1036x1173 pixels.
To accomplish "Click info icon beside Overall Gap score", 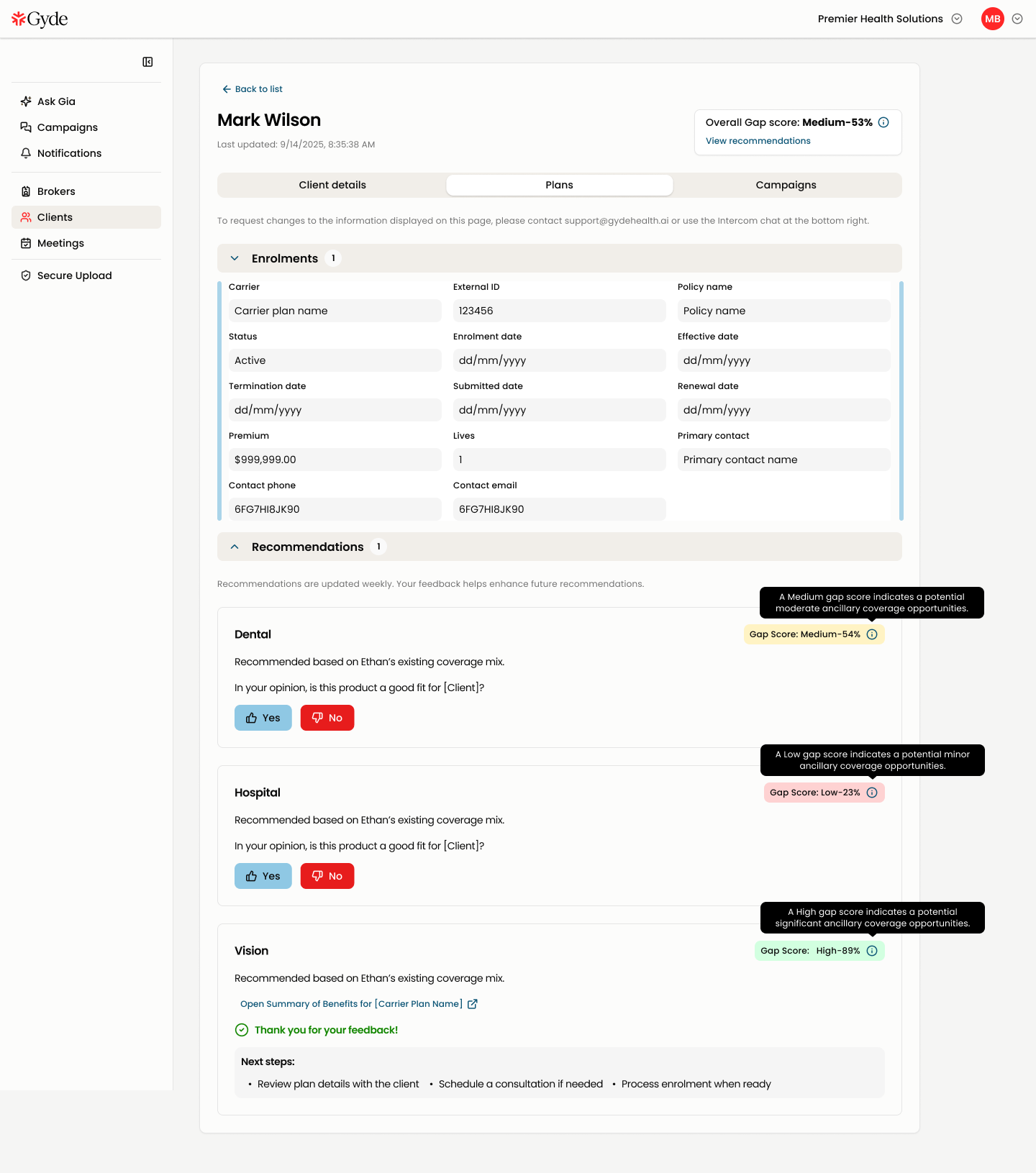I will (x=883, y=122).
